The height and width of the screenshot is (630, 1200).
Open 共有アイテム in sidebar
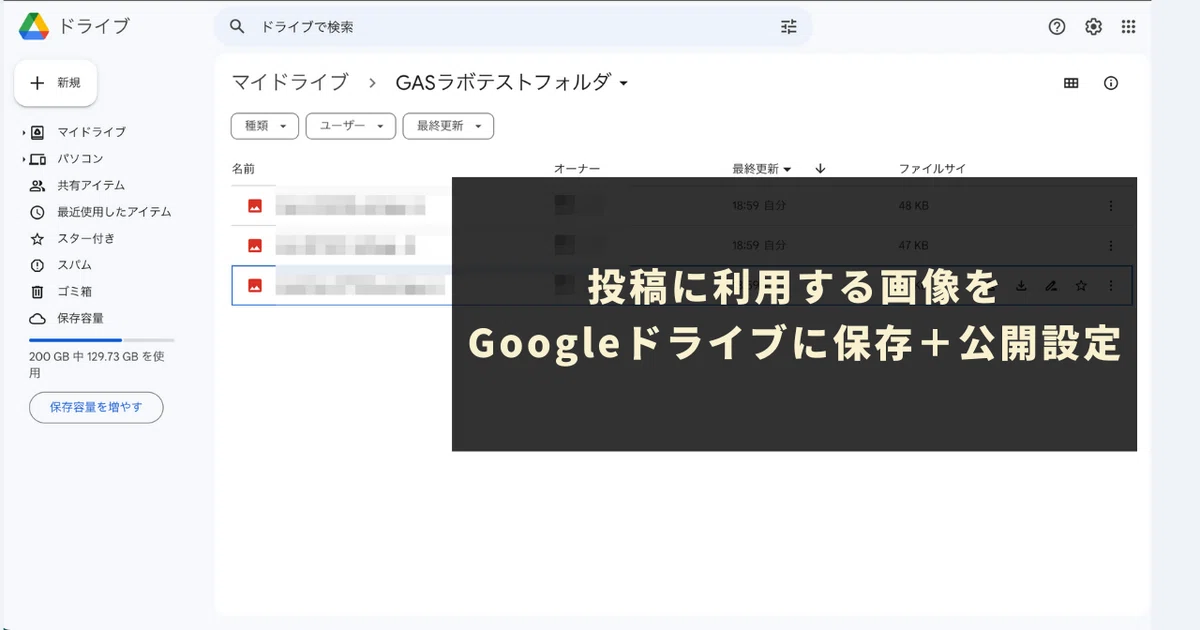(x=91, y=185)
